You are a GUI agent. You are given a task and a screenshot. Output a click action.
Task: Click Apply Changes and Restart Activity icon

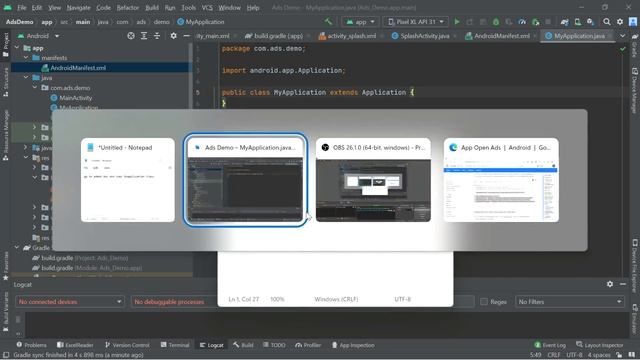(x=470, y=22)
